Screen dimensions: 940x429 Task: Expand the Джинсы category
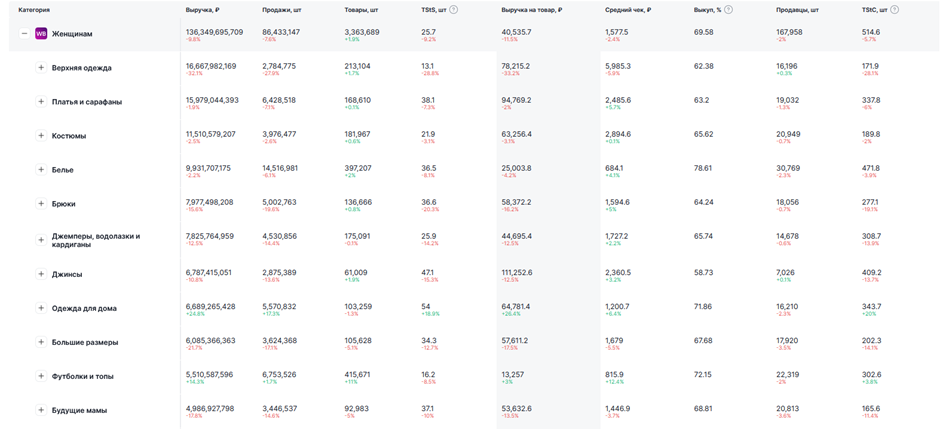pos(41,274)
